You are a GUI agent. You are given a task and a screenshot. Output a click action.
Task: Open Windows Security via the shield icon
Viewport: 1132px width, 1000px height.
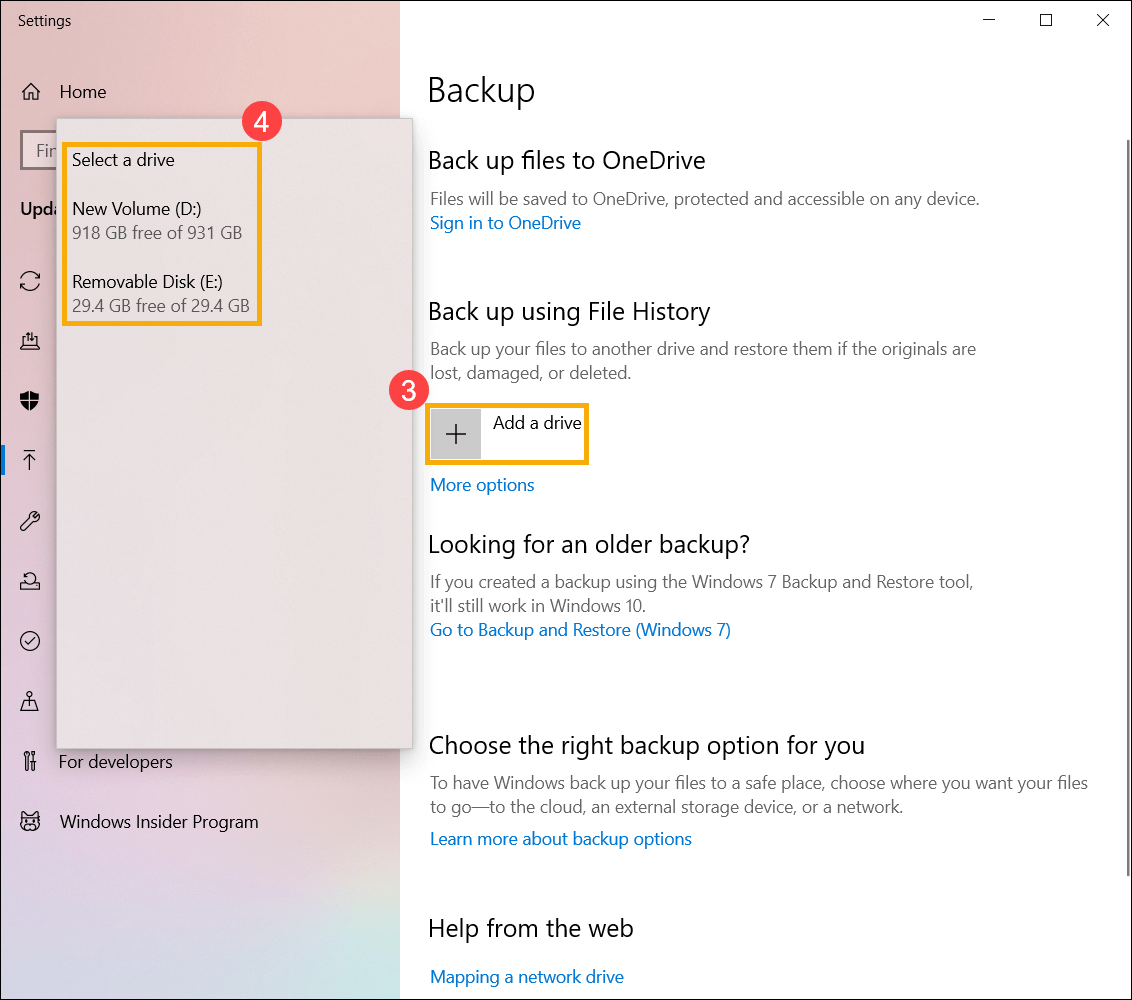(30, 400)
